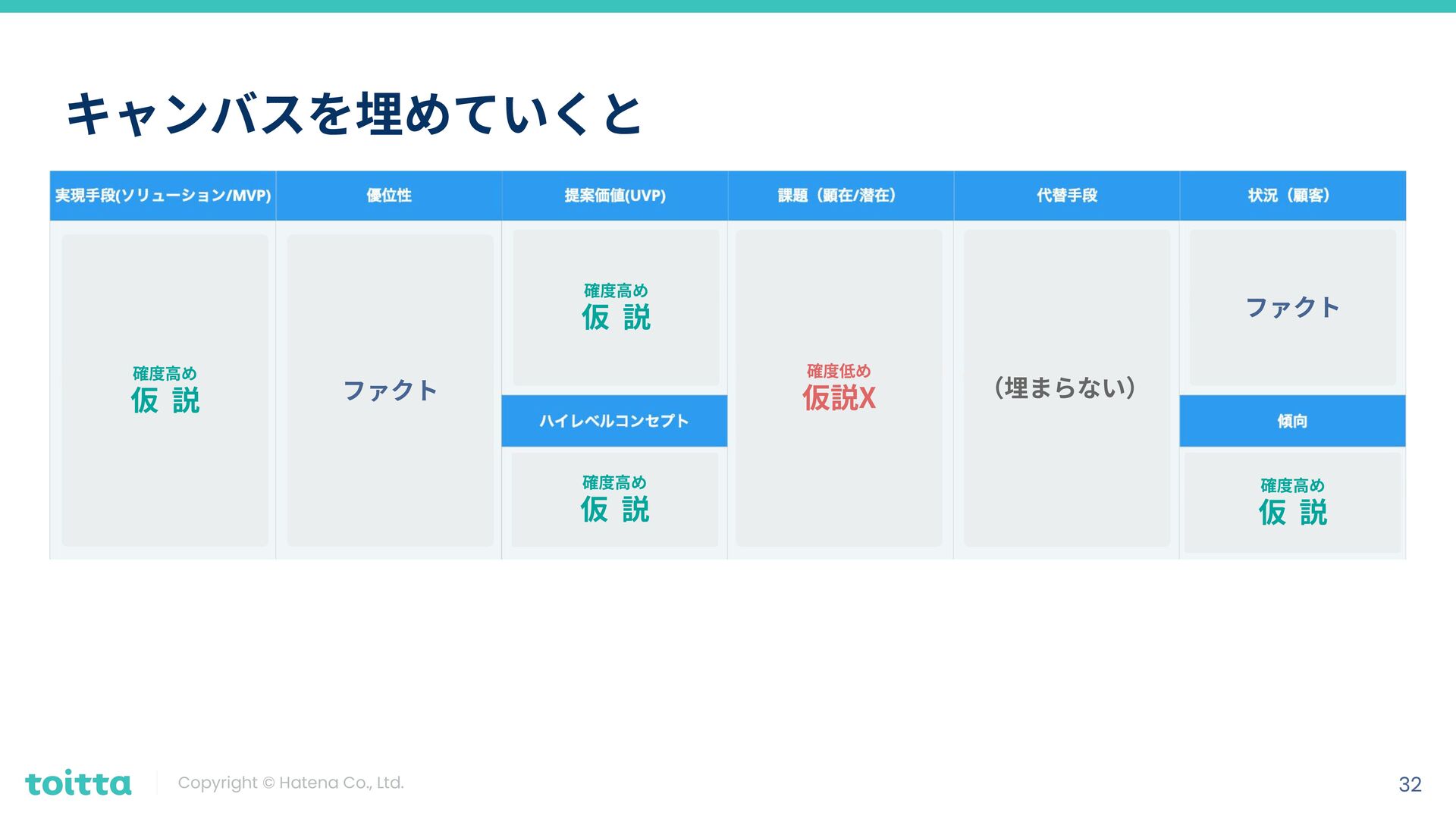Click the 確度高め 仮説 card under 実現手段
The width and height of the screenshot is (1456, 819).
tap(165, 390)
